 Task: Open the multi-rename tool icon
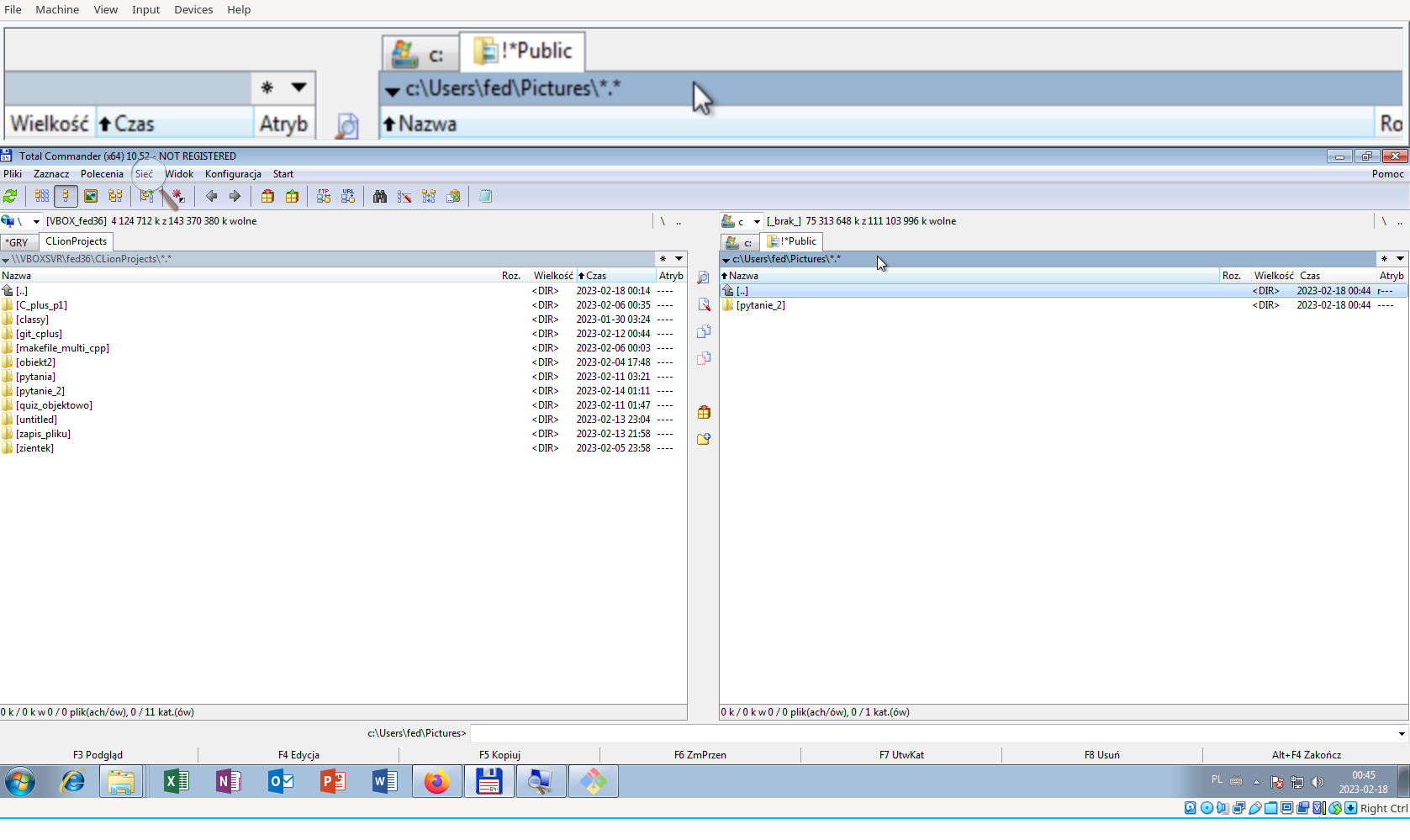coord(404,196)
